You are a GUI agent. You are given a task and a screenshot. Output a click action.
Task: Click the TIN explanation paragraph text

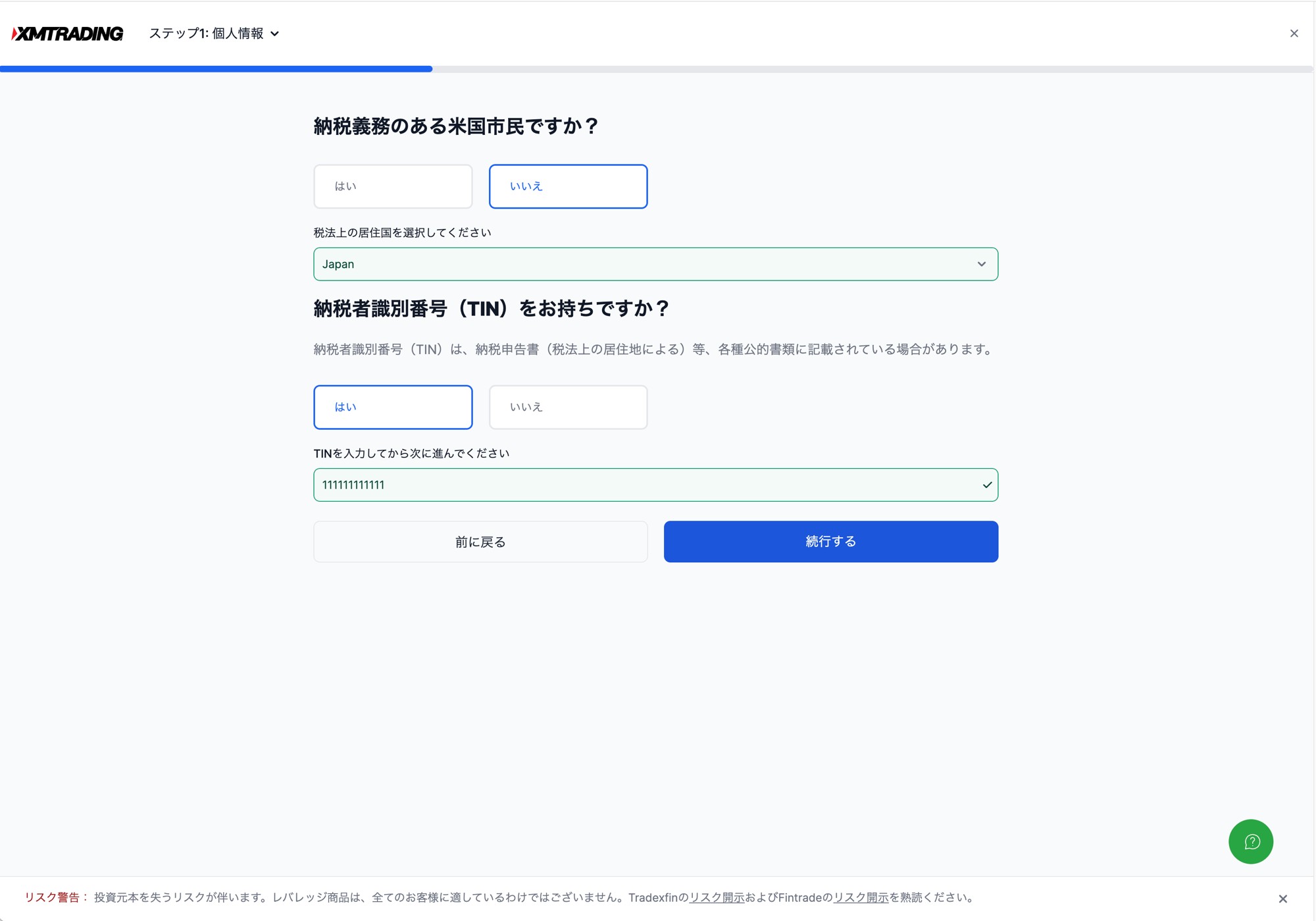655,350
